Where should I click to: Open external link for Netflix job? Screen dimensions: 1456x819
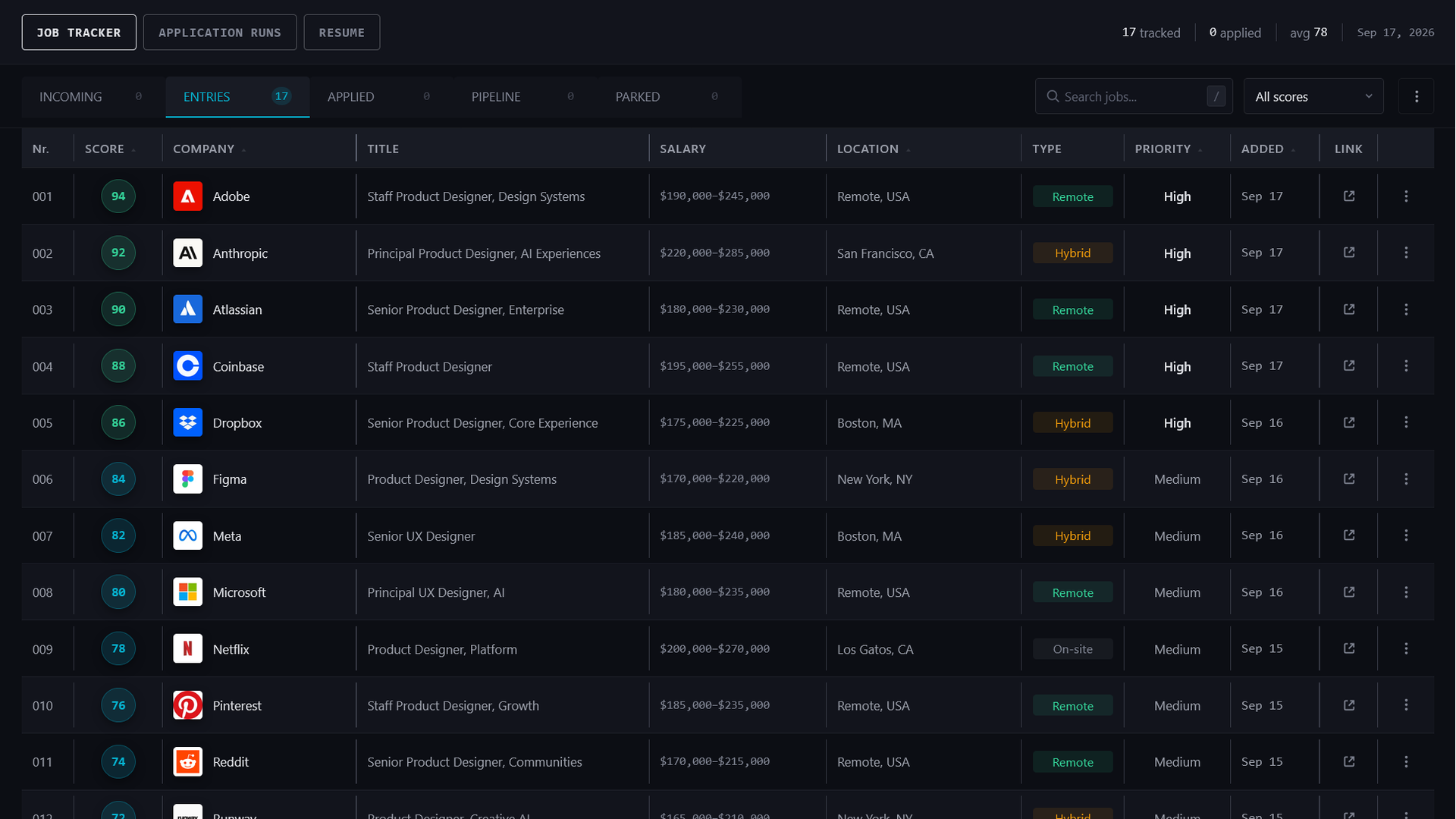click(1349, 648)
